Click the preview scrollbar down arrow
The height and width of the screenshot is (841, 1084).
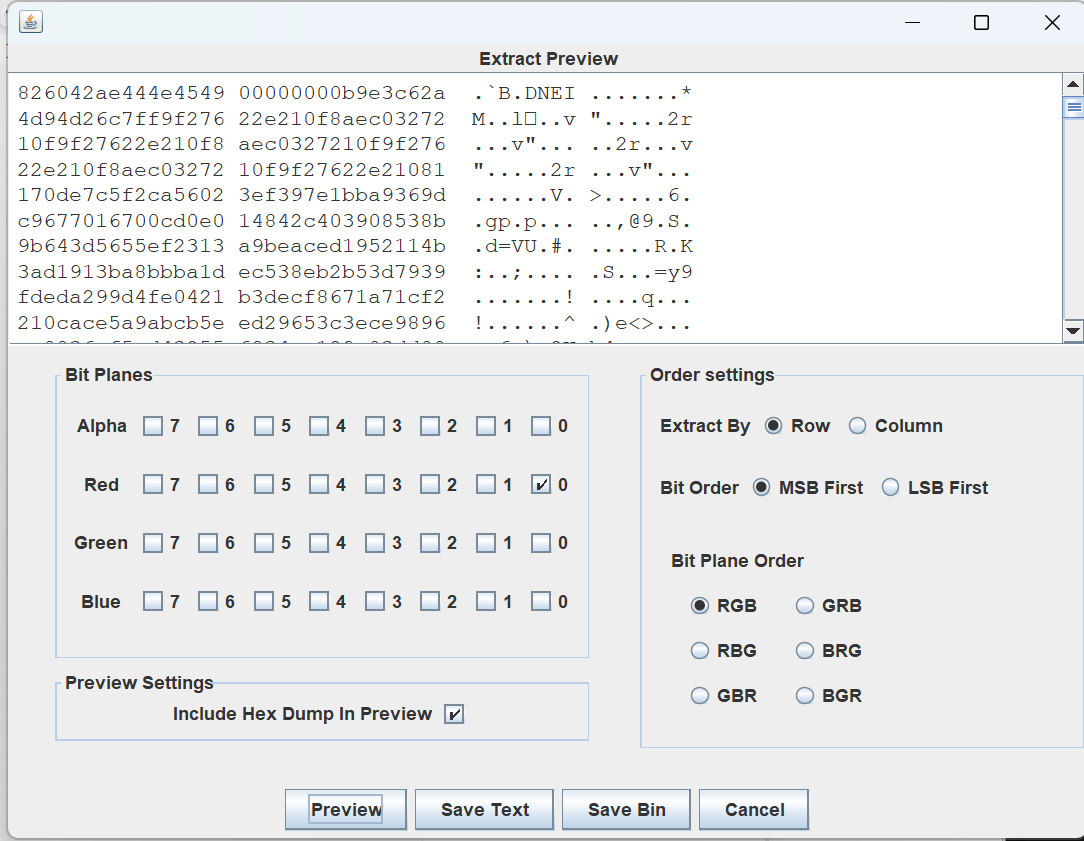point(1073,331)
